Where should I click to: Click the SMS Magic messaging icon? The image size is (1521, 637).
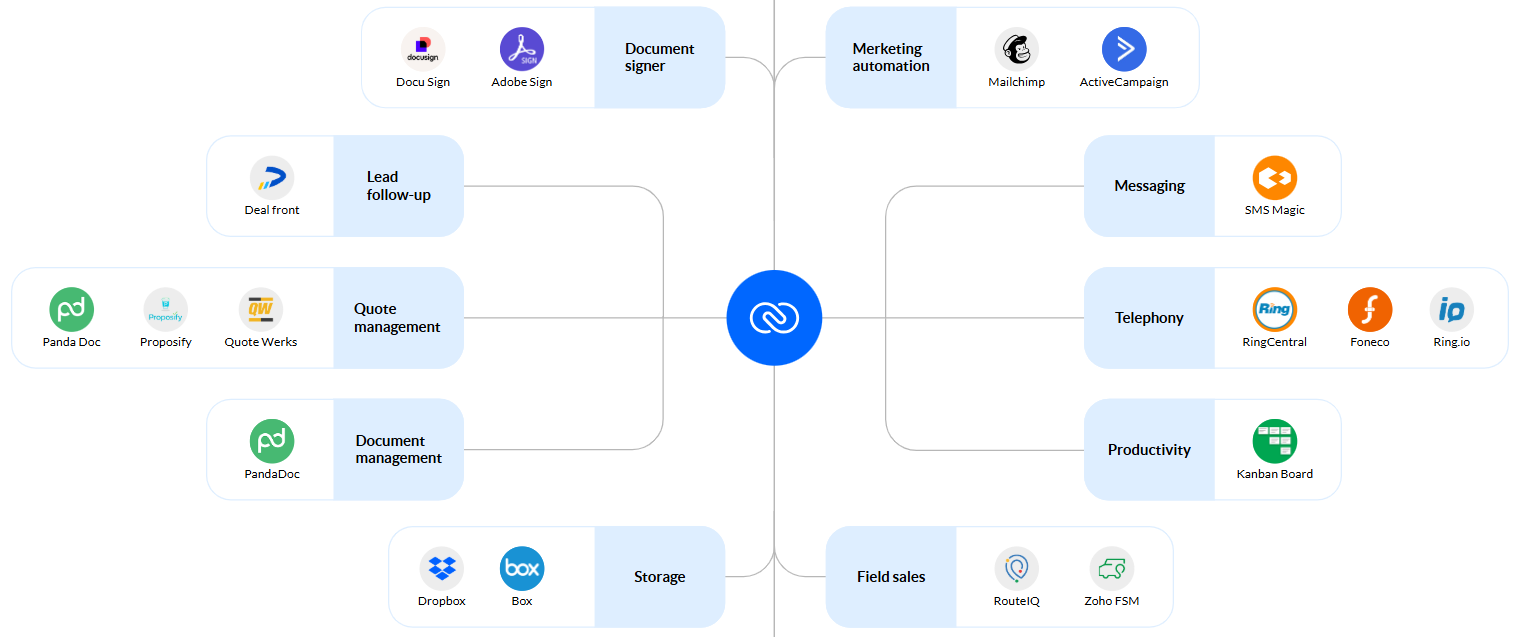pyautogui.click(x=1274, y=176)
